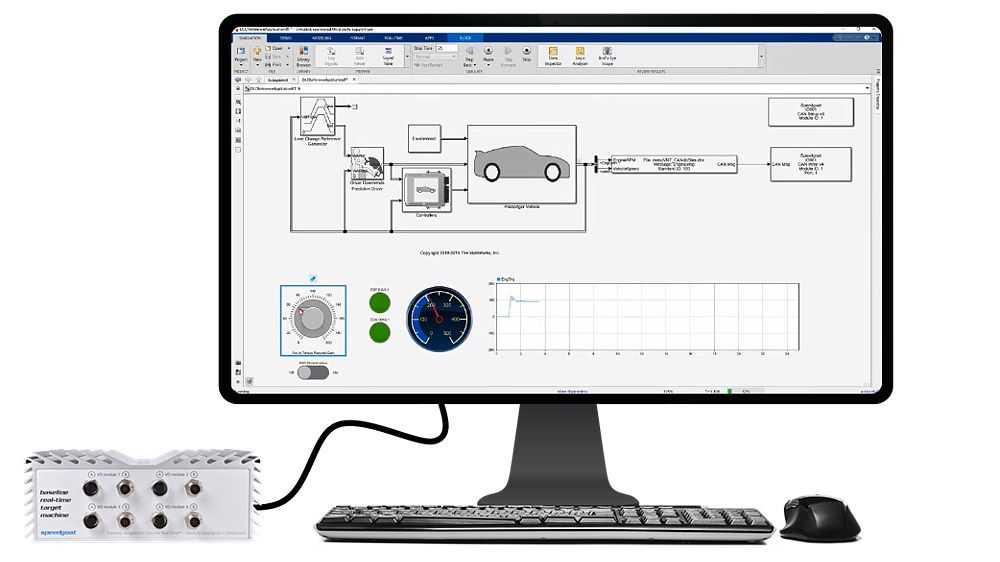Select the Passenger Vehicle block
The image size is (1000, 562).
[519, 163]
